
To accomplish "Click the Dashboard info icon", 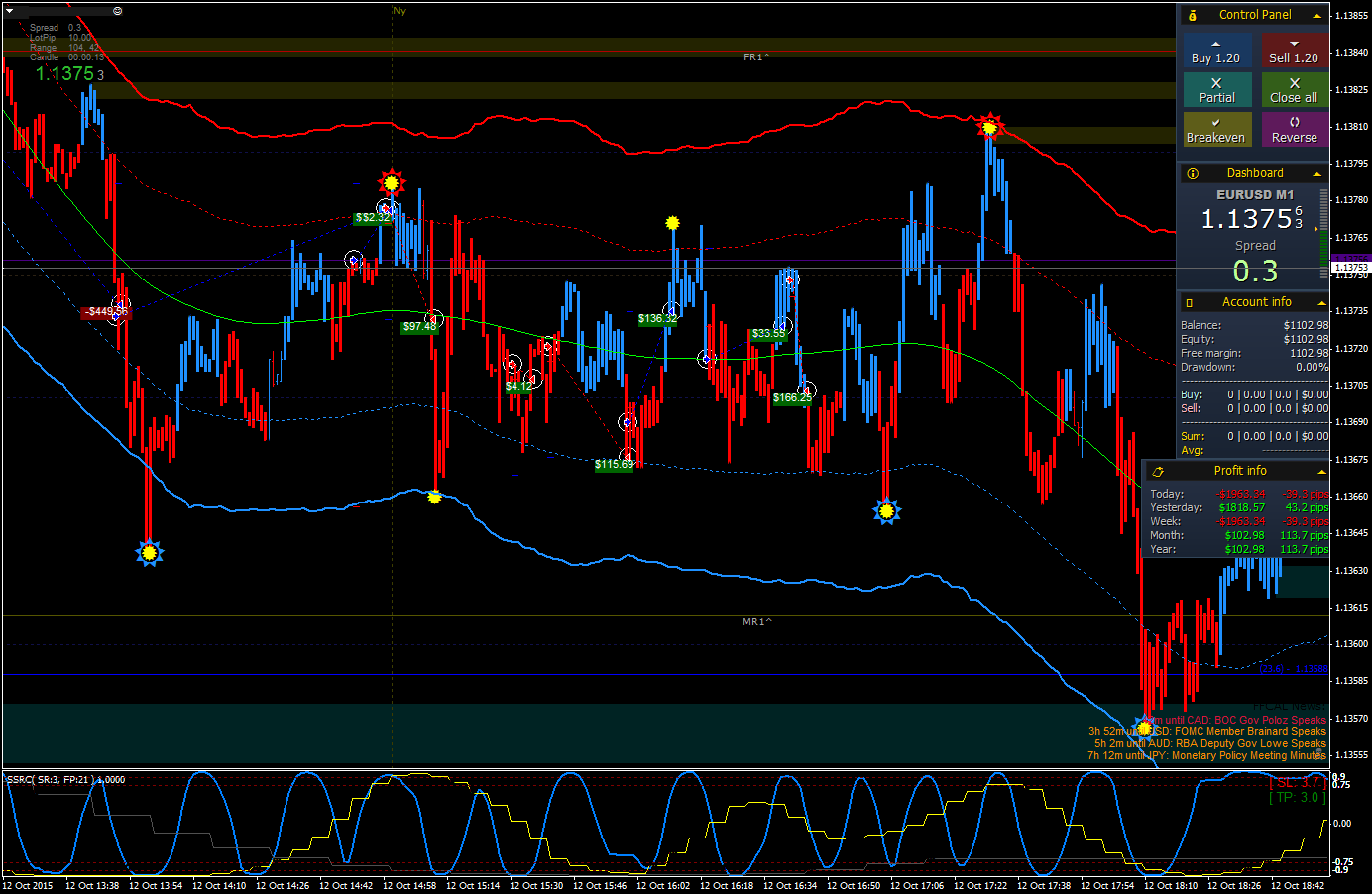I will [x=1193, y=173].
